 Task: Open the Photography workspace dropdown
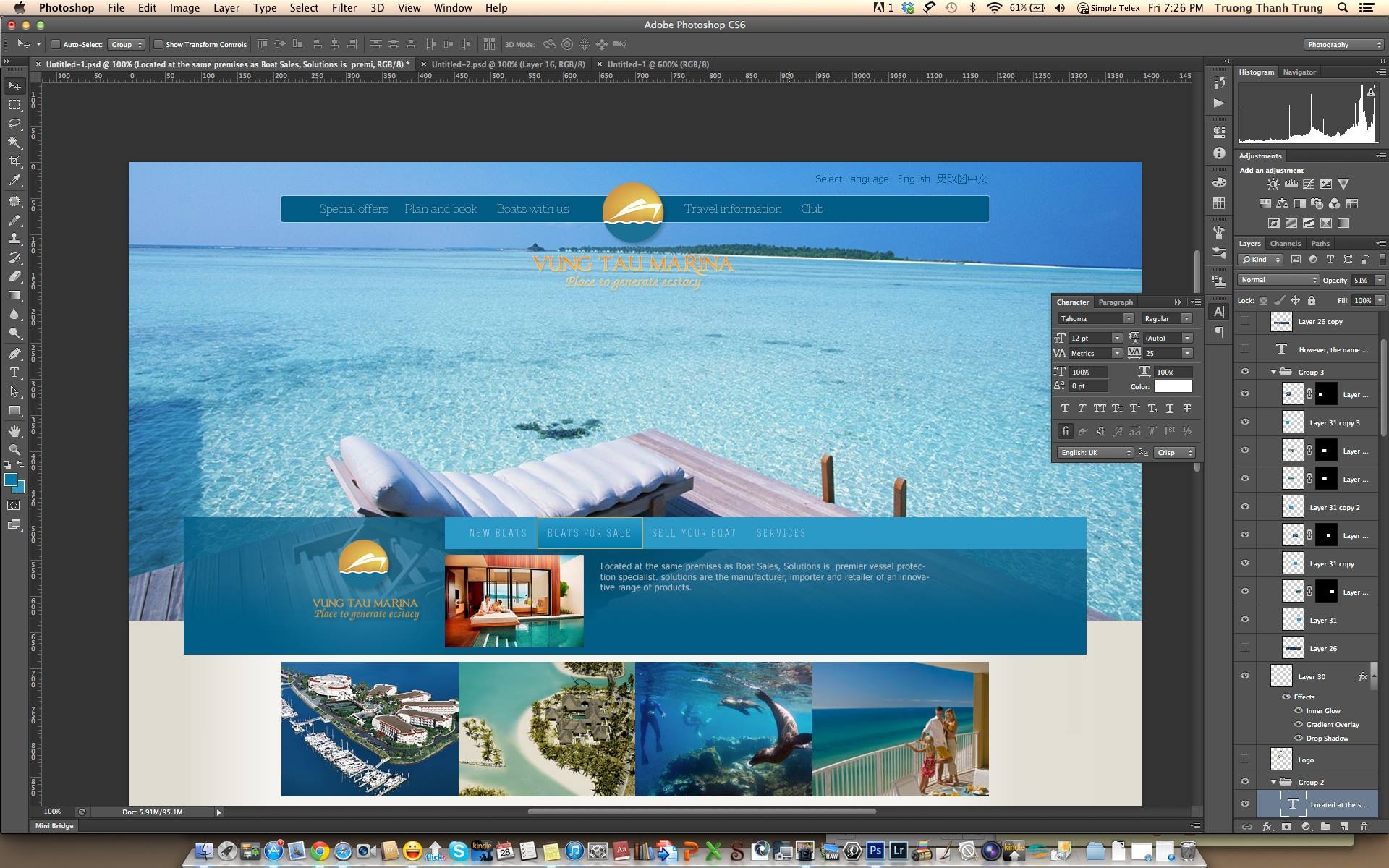click(x=1343, y=45)
